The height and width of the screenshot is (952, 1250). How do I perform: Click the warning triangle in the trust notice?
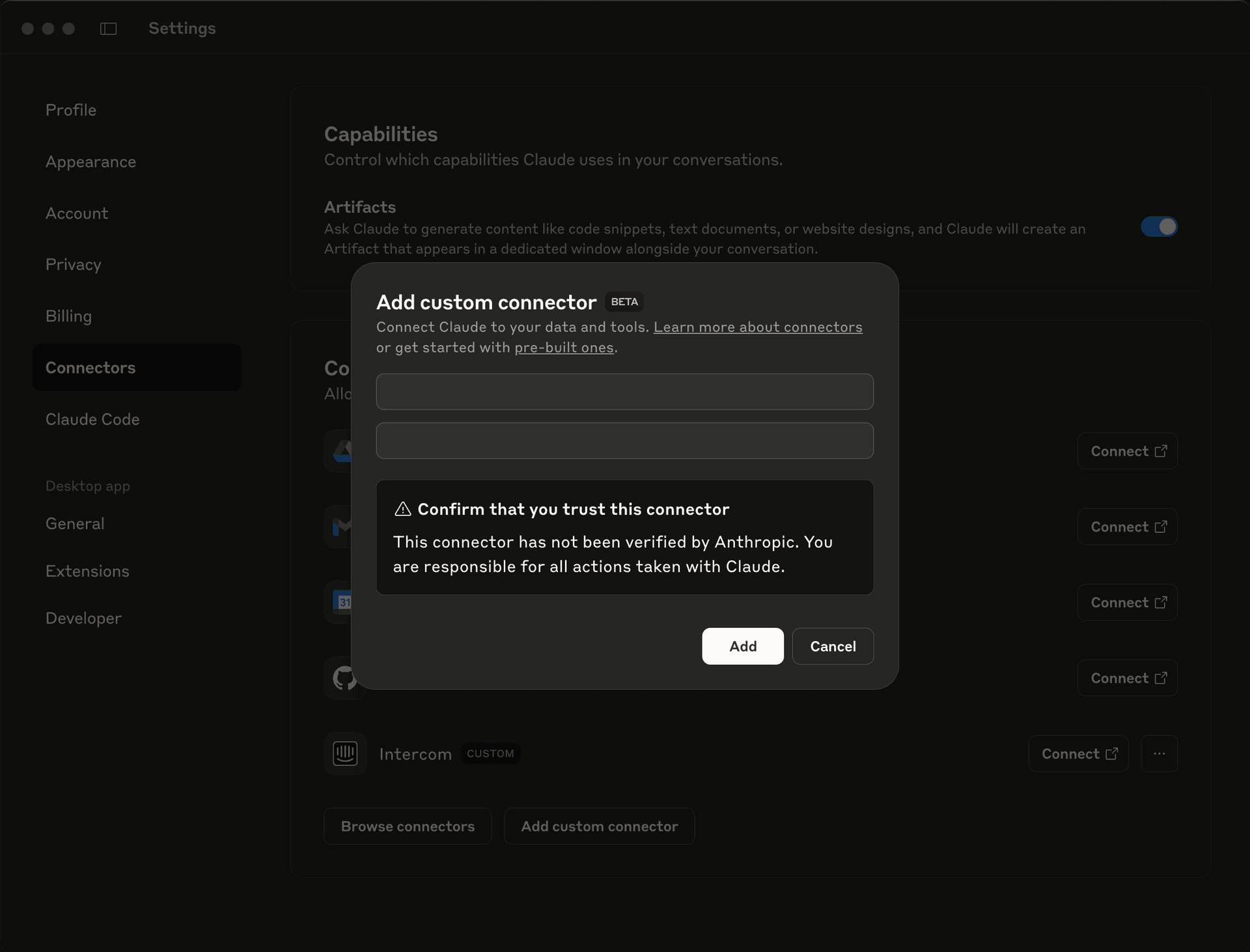pos(403,510)
